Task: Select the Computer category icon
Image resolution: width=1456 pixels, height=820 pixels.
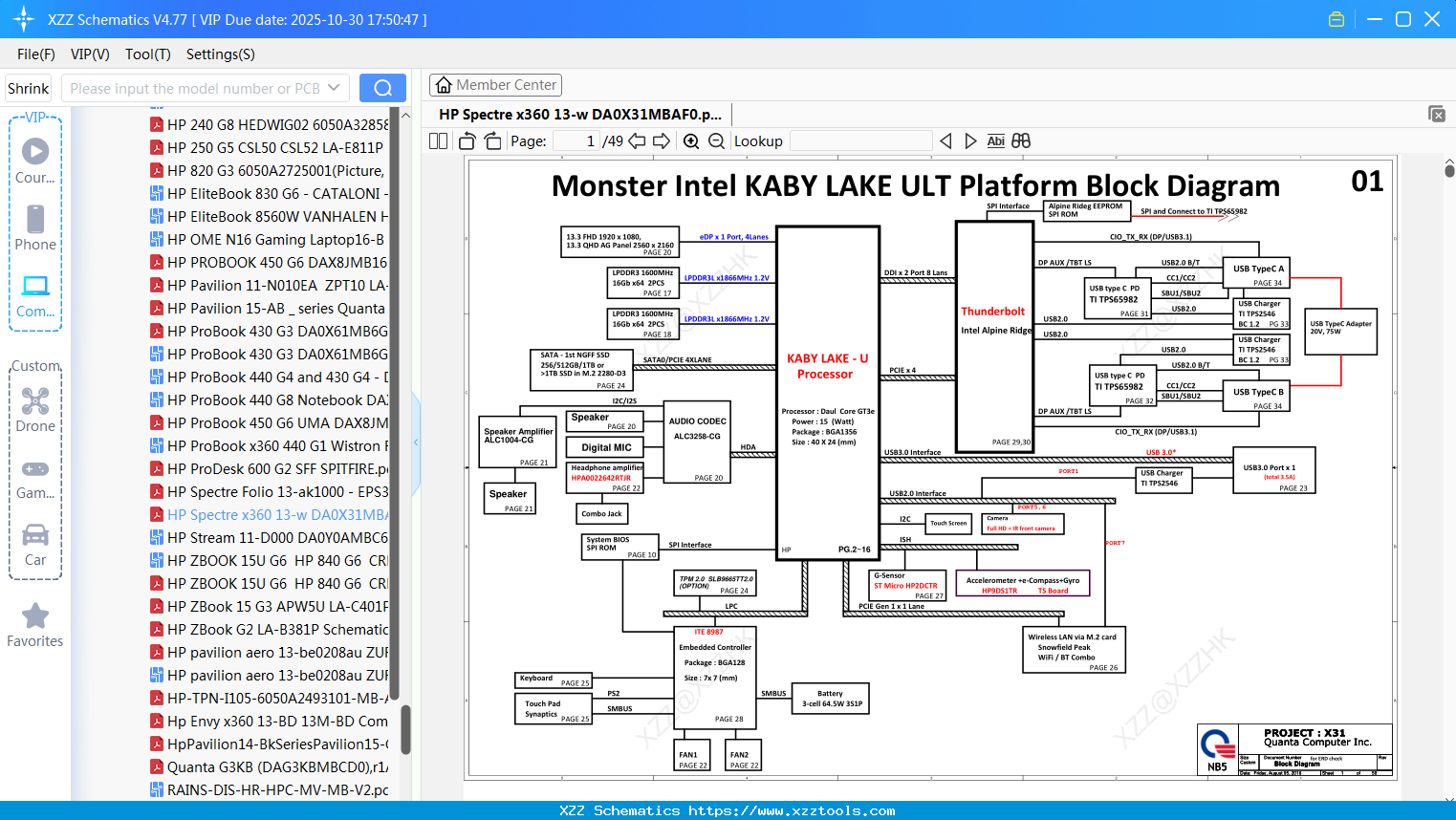Action: [35, 286]
